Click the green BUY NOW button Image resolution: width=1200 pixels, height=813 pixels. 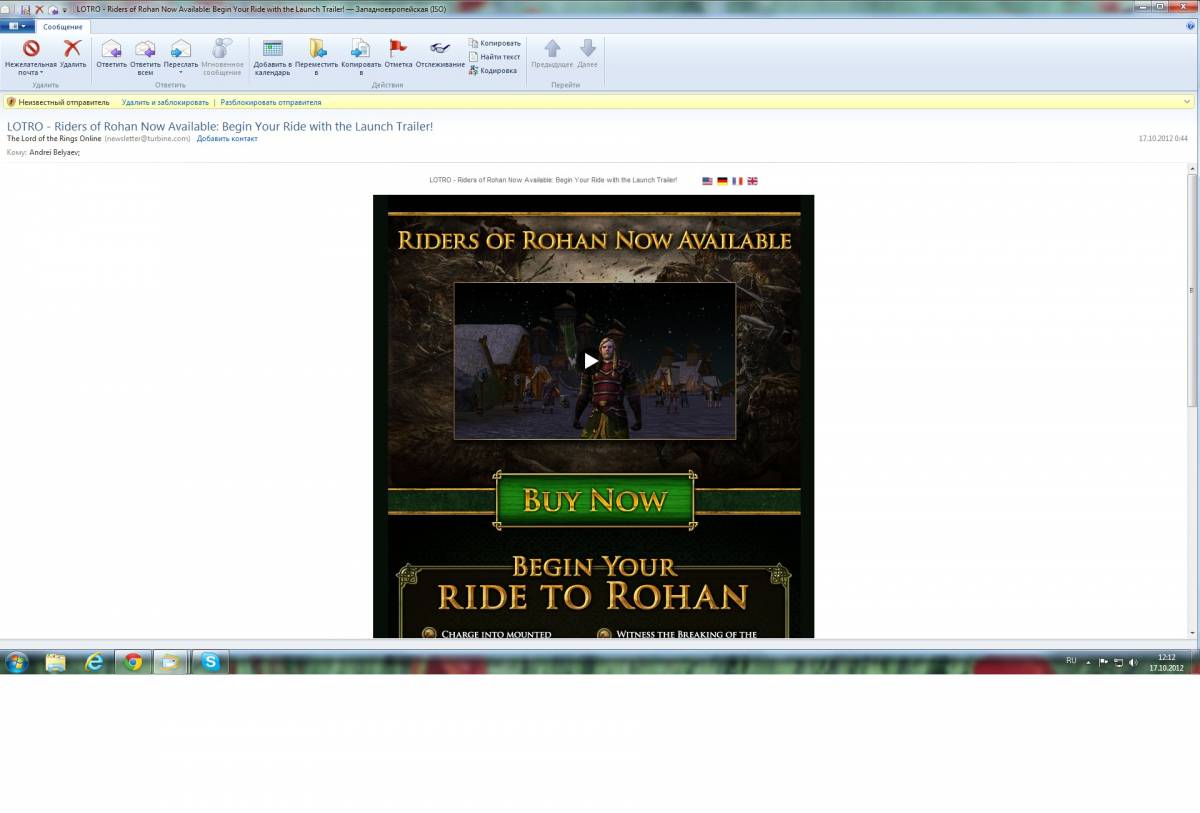(x=595, y=500)
